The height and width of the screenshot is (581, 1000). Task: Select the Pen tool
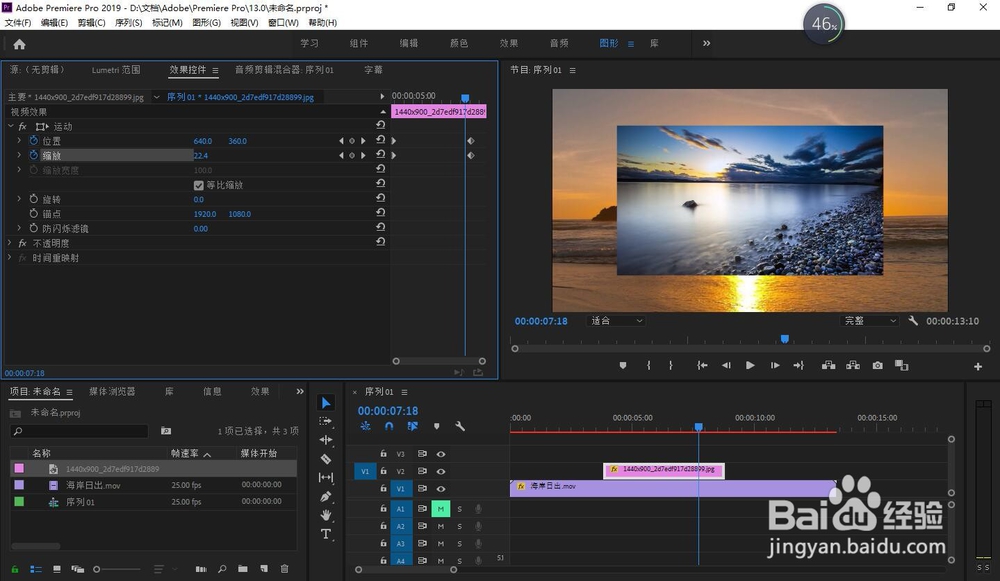coord(326,497)
